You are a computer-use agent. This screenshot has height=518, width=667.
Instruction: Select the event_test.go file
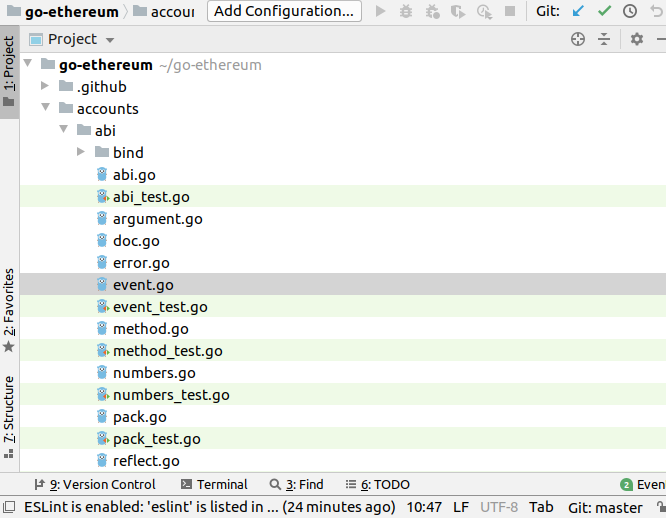coord(160,307)
